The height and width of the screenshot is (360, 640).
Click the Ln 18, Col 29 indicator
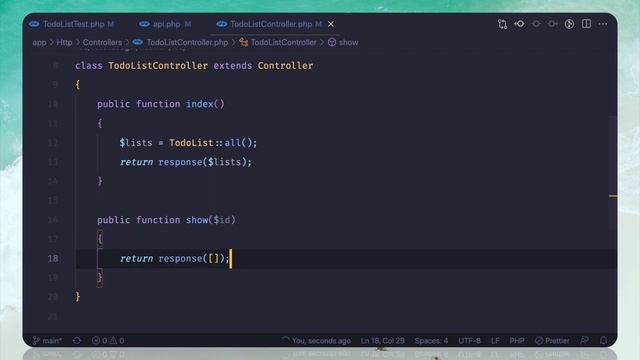tap(382, 340)
